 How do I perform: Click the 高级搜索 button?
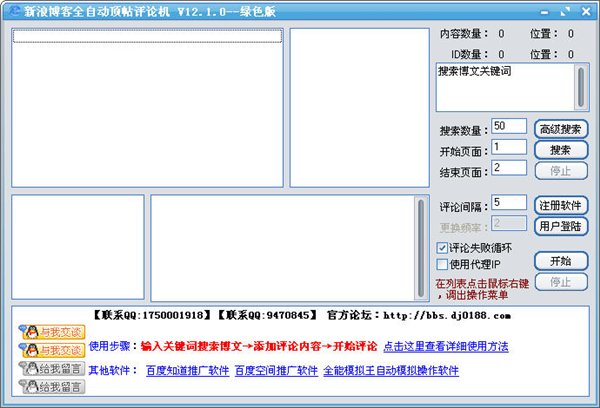pos(561,129)
